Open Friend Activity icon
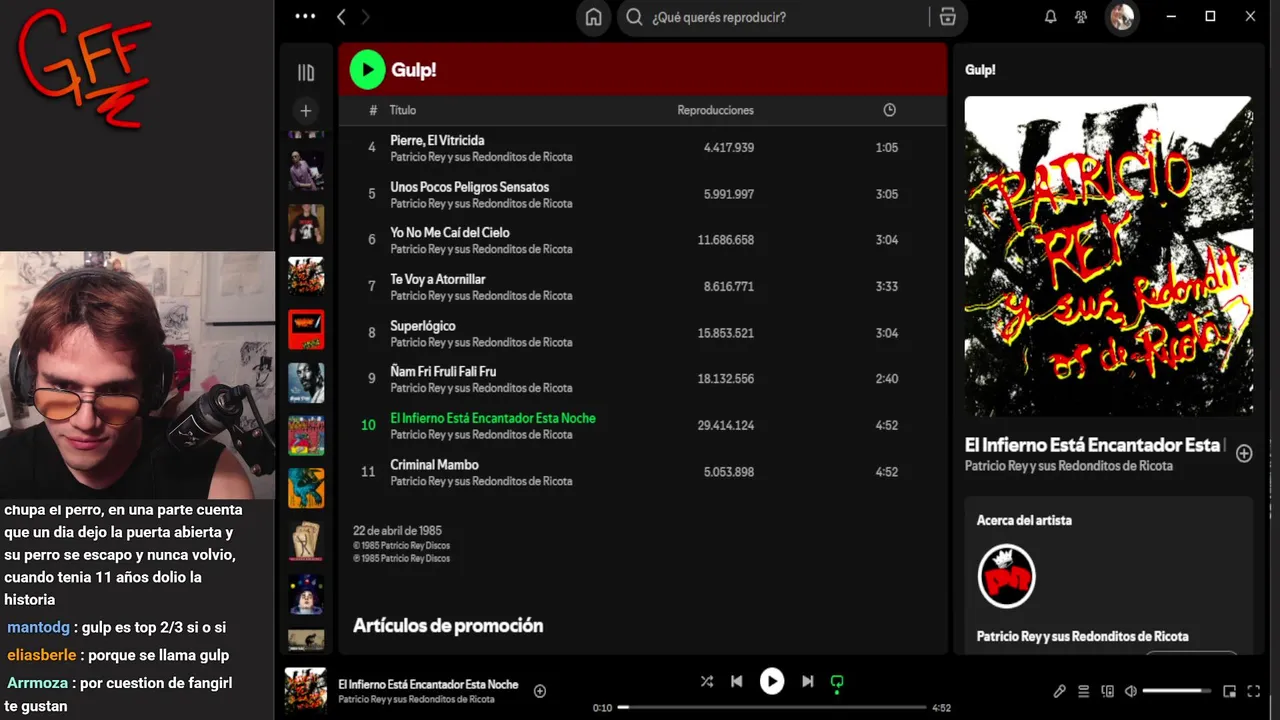 [x=1080, y=17]
